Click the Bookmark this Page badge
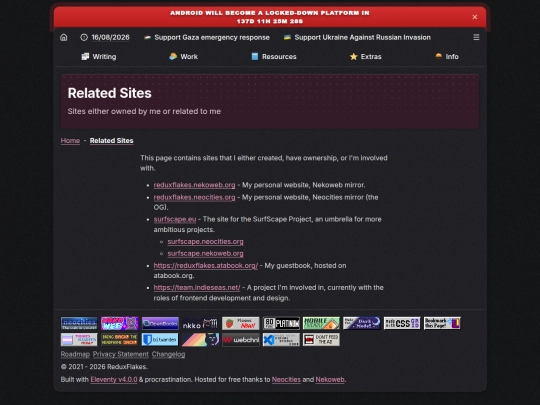This screenshot has height=405, width=540. click(443, 323)
